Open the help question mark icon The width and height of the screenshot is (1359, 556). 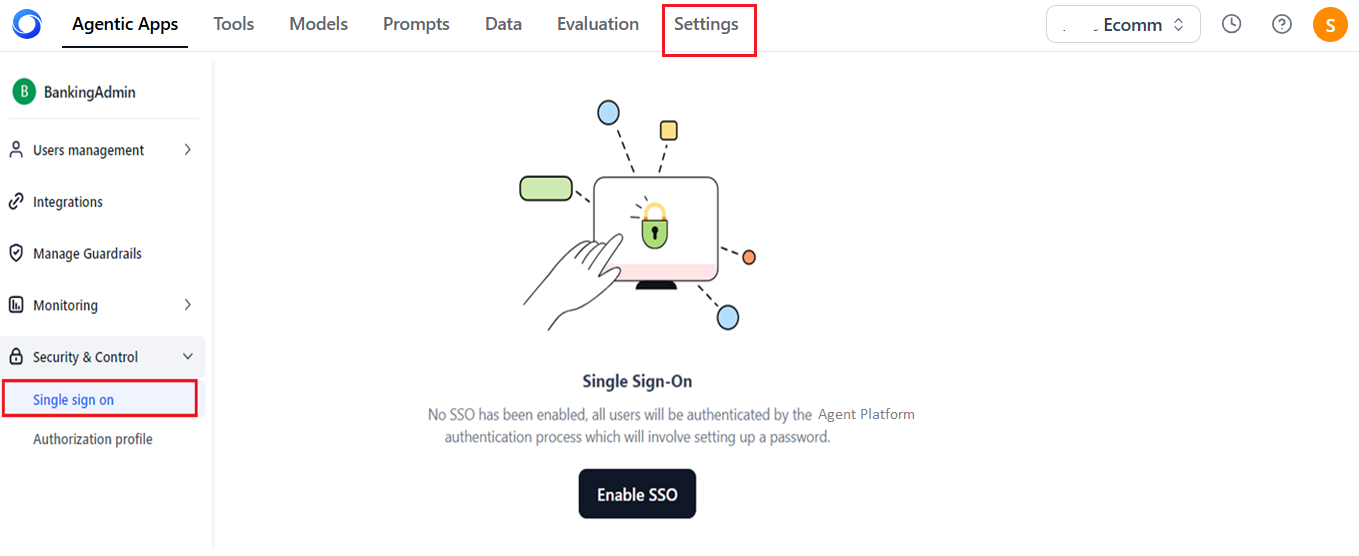[1281, 24]
